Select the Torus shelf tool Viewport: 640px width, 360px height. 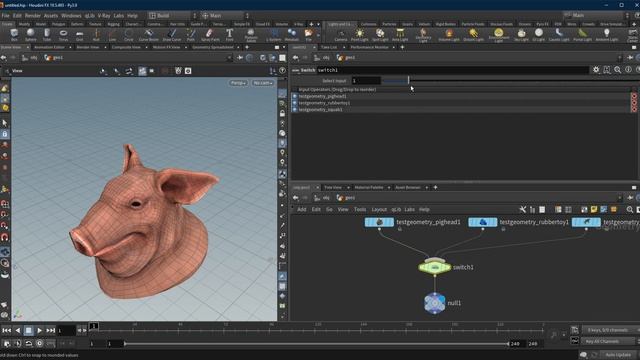[x=63, y=35]
